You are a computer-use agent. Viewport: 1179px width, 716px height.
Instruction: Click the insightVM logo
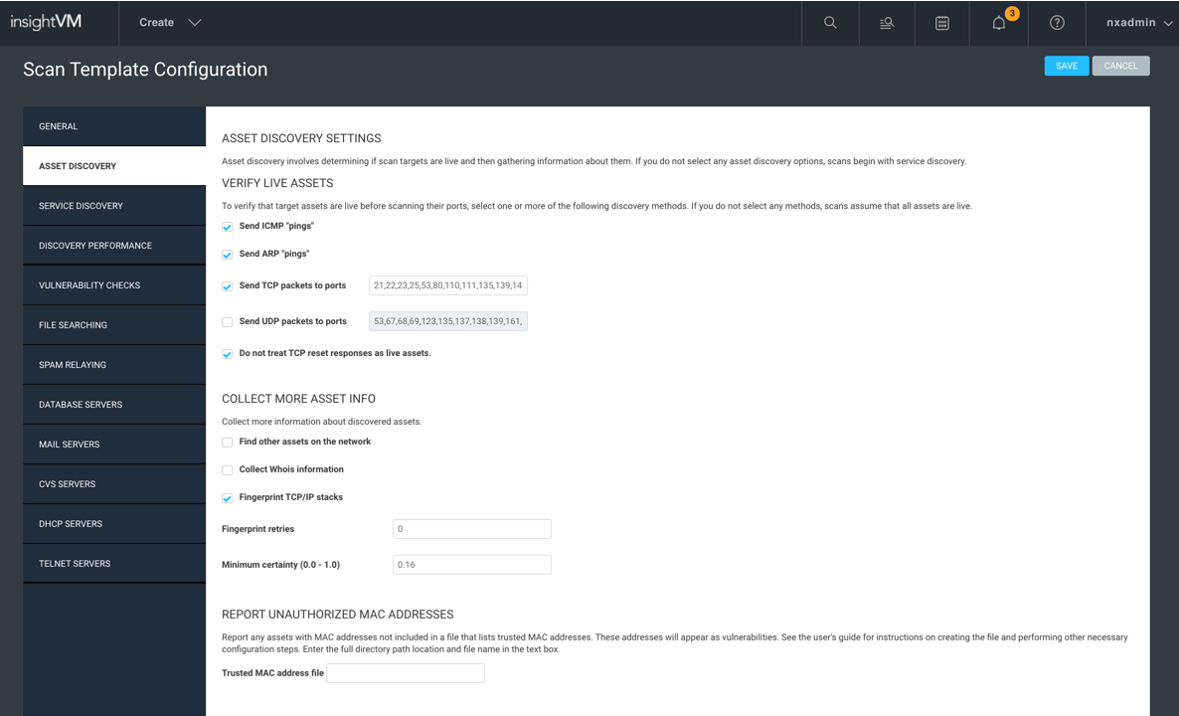46,22
